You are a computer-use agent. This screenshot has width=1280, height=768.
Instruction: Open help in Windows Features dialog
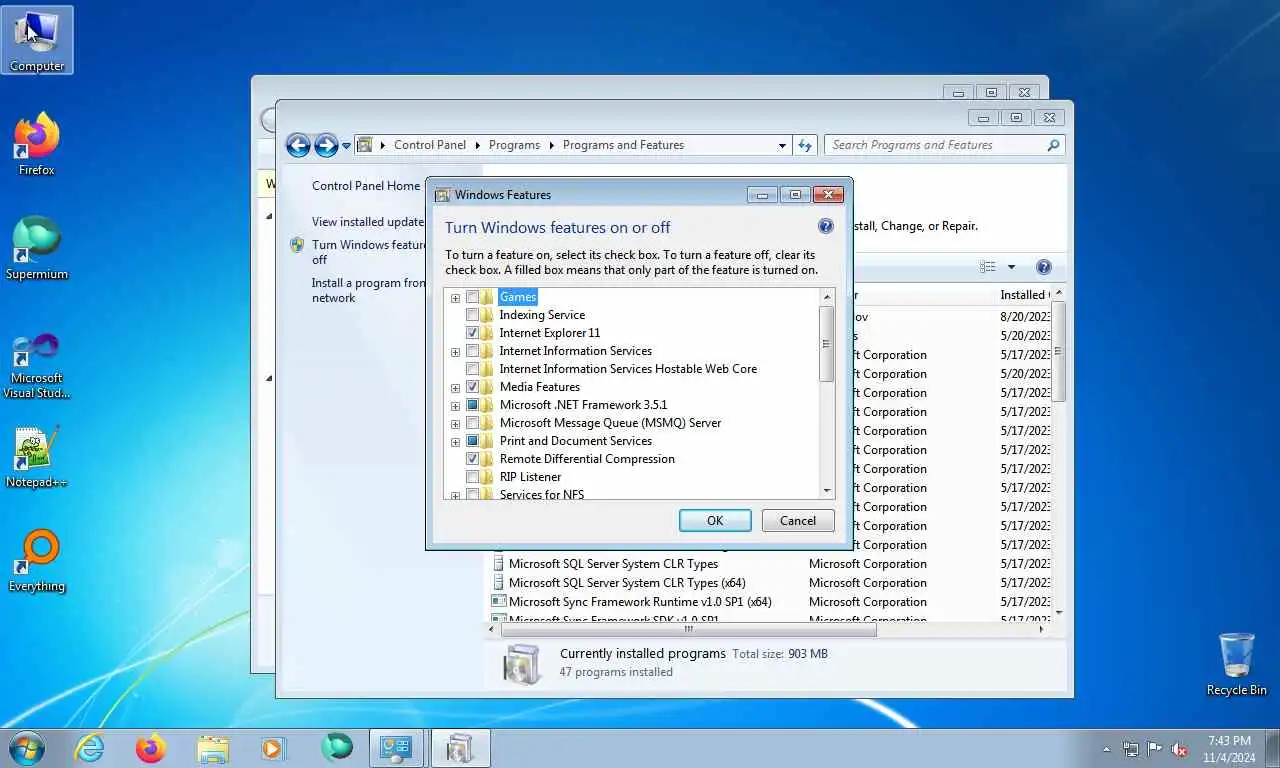[825, 226]
